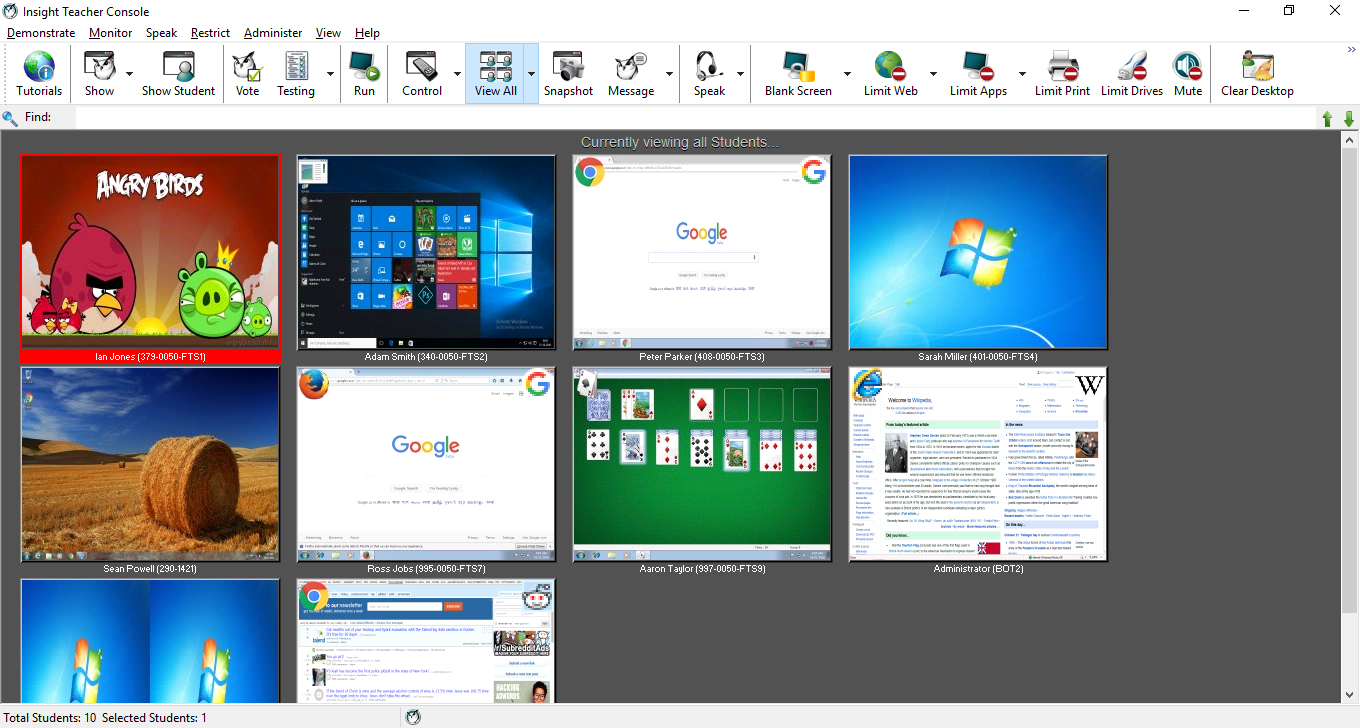Image resolution: width=1360 pixels, height=728 pixels.
Task: Select the bottom-row Windows desktop thumbnail
Action: click(x=150, y=641)
